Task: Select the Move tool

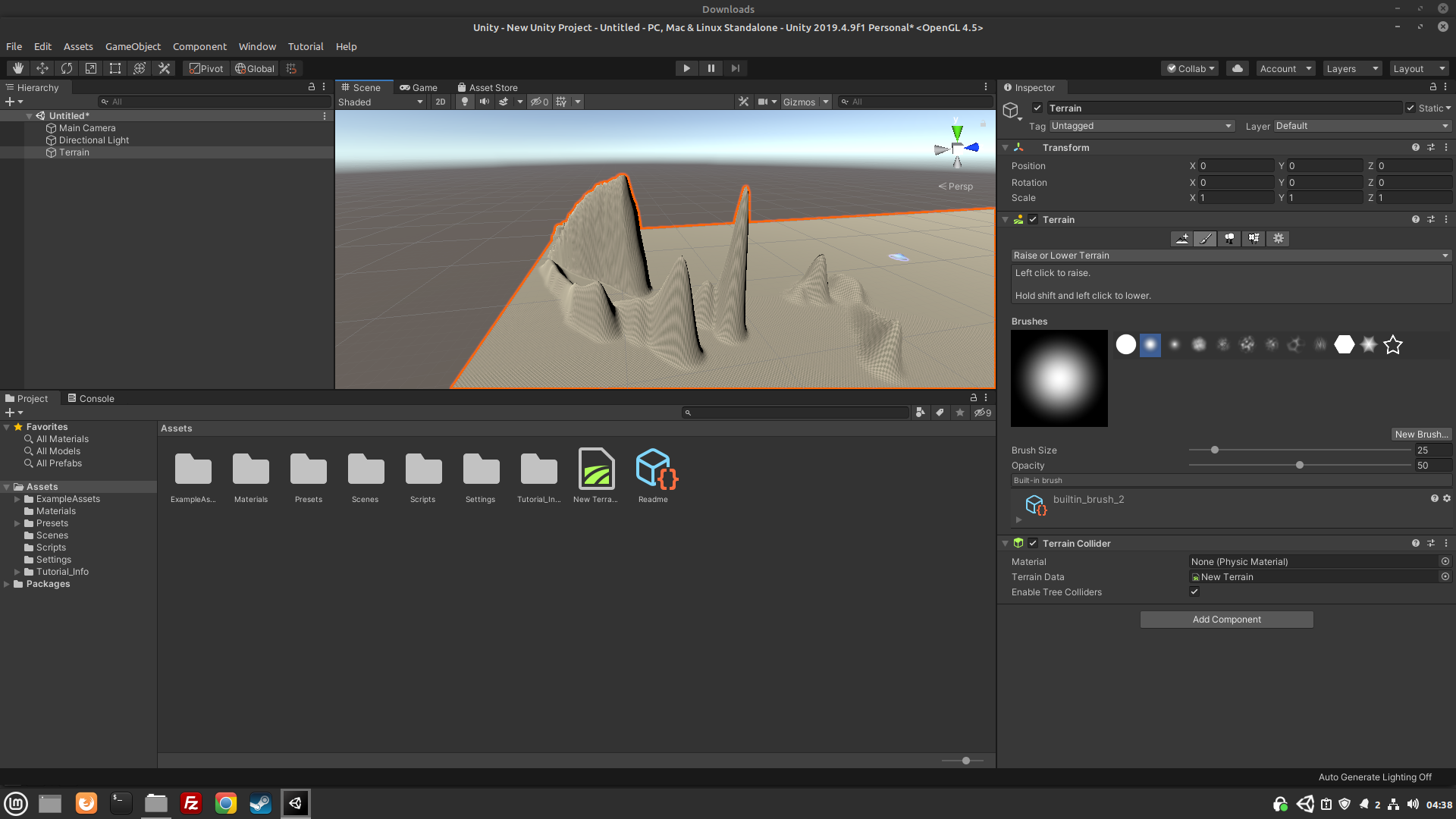Action: [42, 68]
